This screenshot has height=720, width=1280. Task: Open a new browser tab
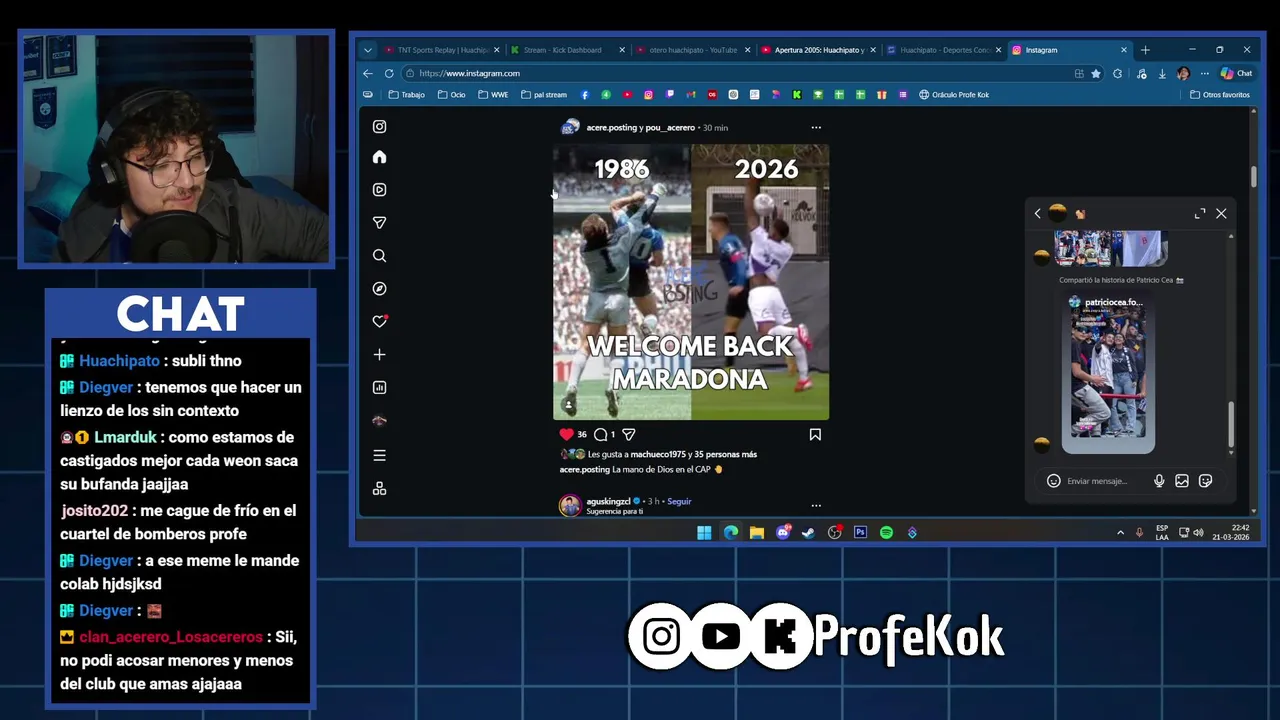(x=1145, y=50)
